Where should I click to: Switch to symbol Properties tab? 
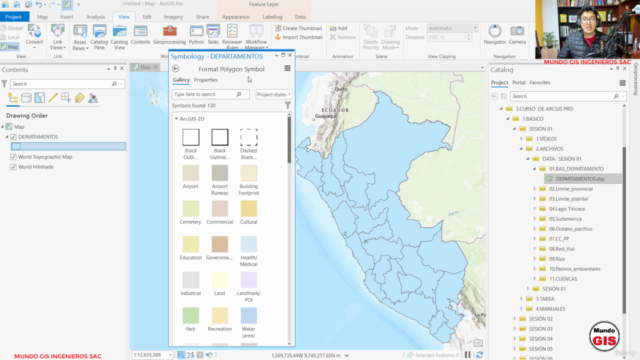[206, 80]
